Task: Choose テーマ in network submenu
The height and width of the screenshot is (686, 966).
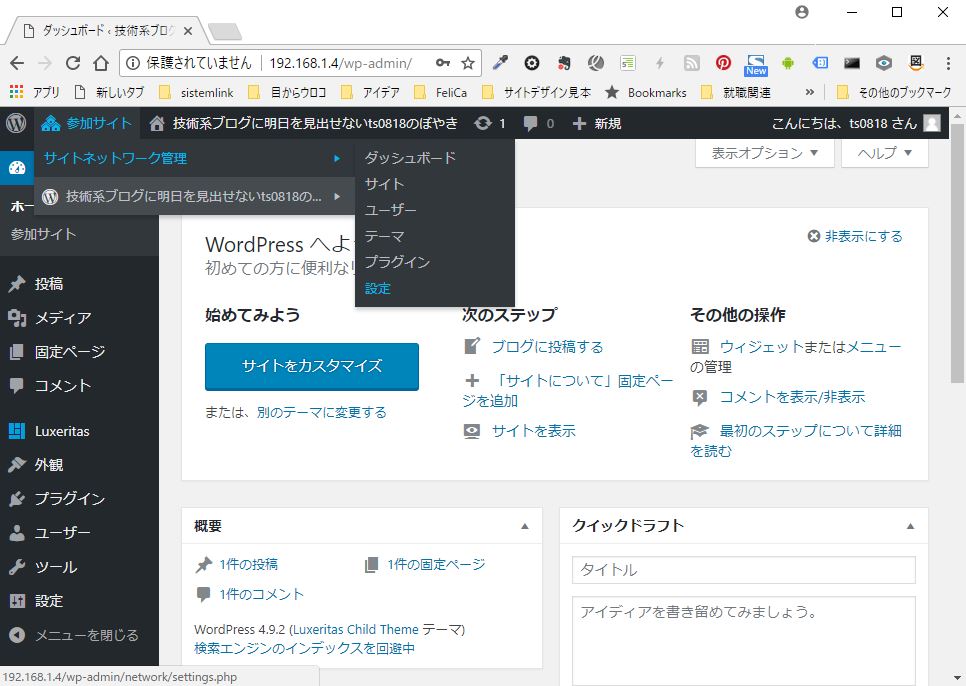Action: [384, 236]
